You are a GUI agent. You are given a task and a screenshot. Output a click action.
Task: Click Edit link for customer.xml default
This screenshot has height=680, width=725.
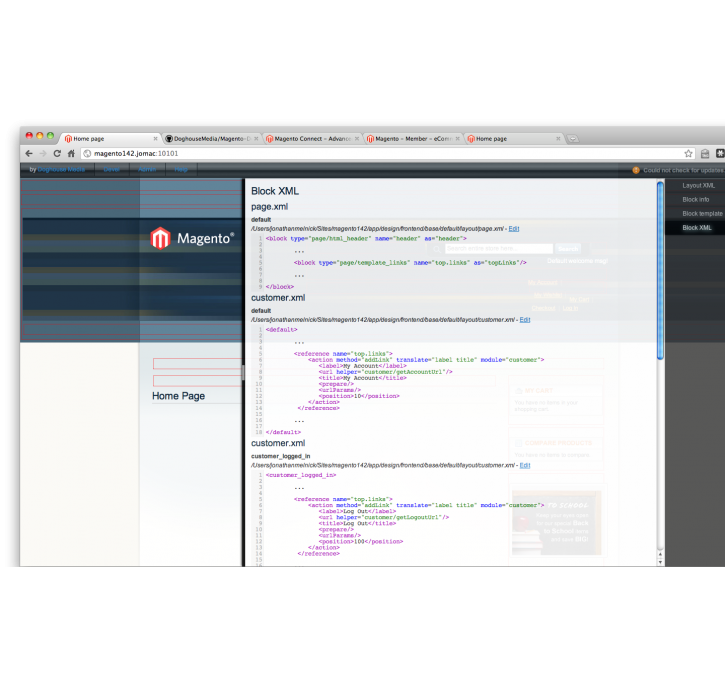pos(525,320)
